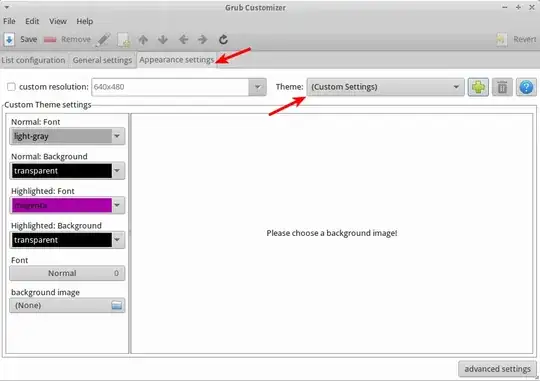The height and width of the screenshot is (381, 540).
Task: Open the Help menu
Action: click(x=85, y=21)
